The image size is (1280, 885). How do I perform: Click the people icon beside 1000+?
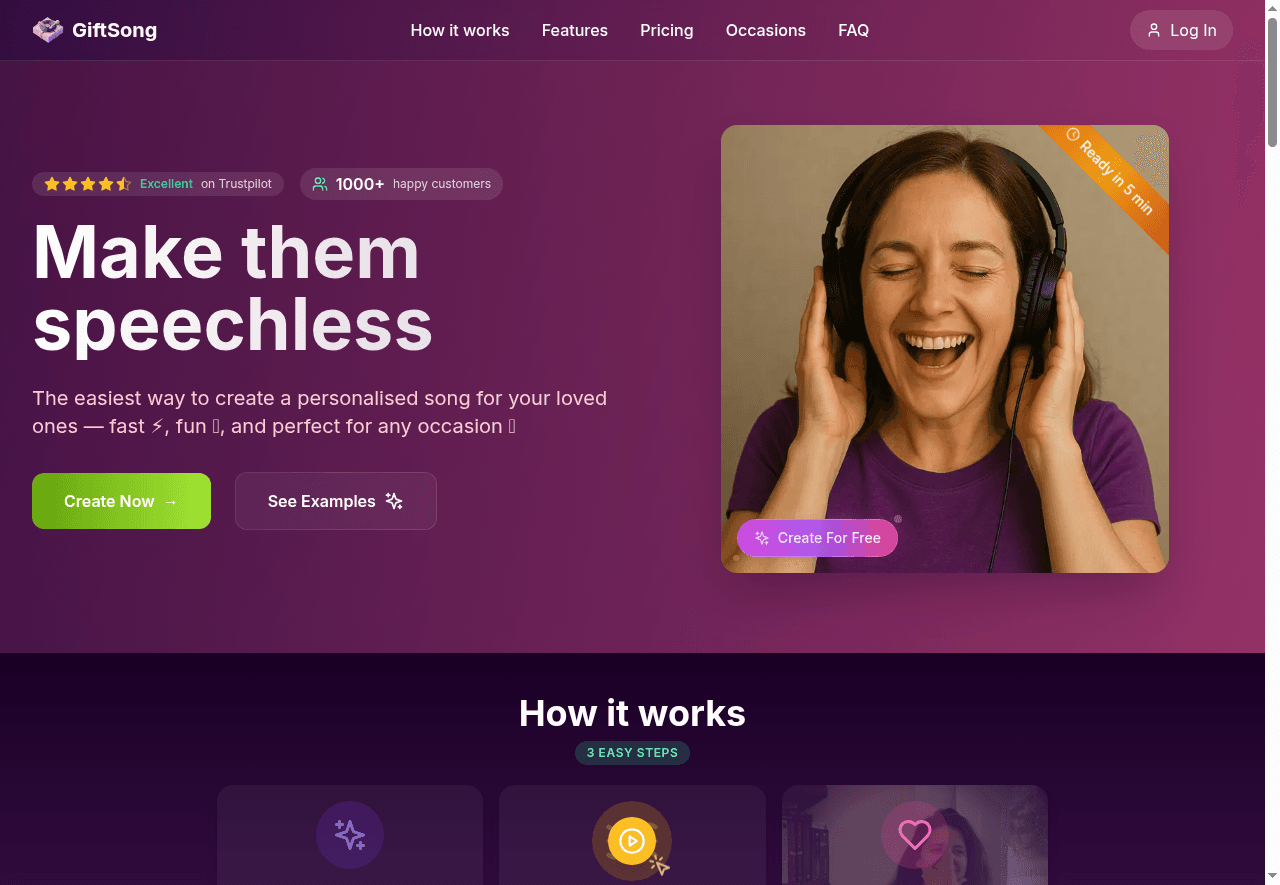pos(320,184)
